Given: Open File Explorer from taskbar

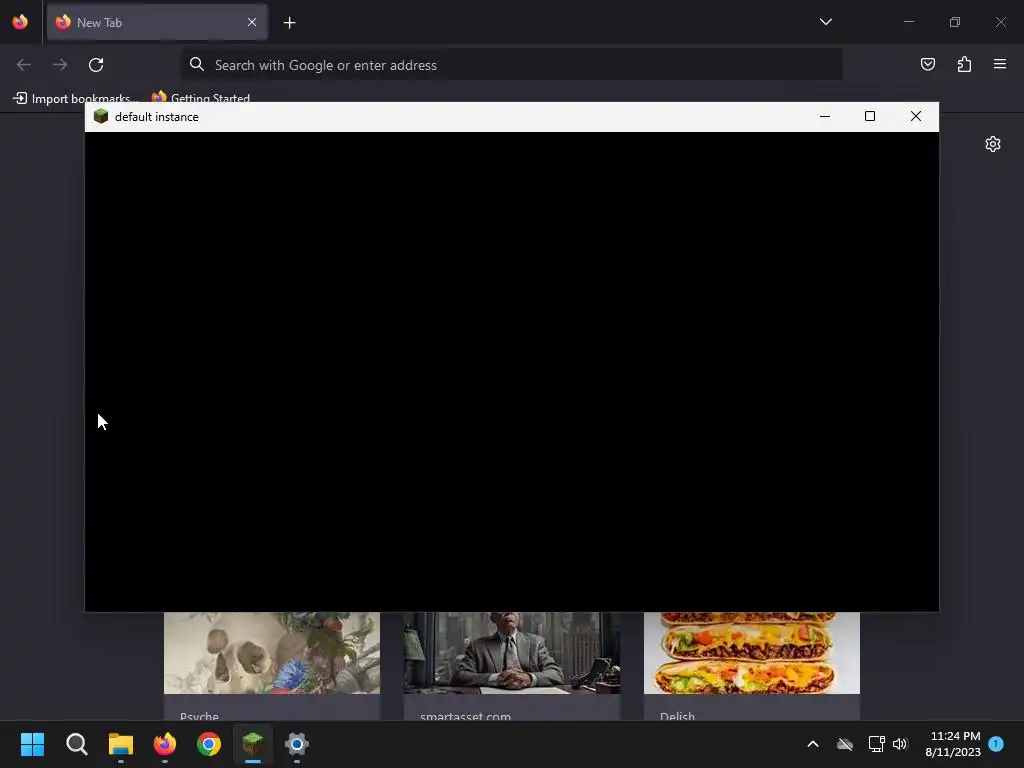Looking at the screenshot, I should point(121,744).
